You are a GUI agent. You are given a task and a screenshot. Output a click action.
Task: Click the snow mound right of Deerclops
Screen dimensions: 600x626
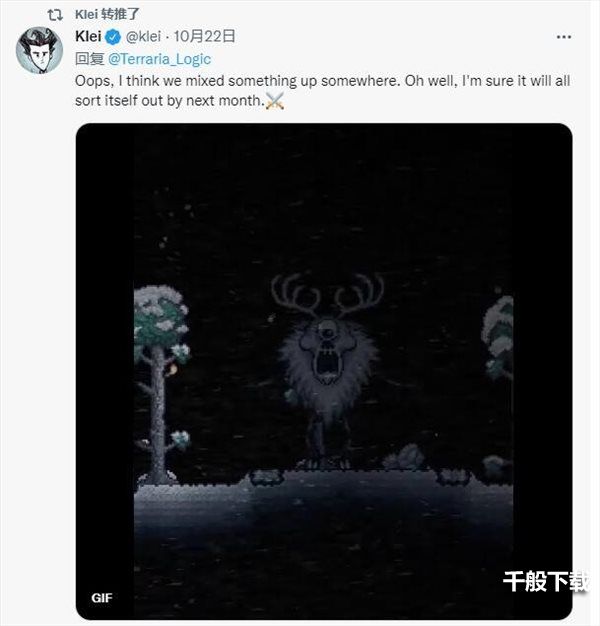coord(405,459)
